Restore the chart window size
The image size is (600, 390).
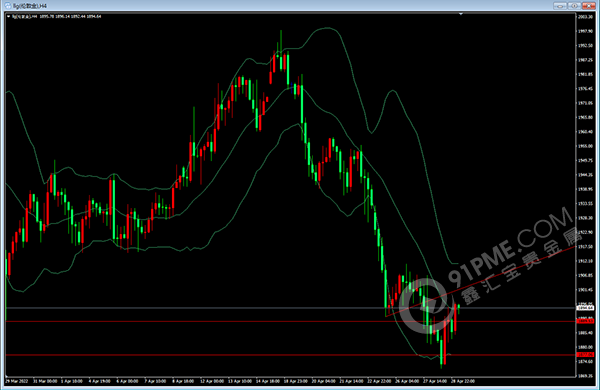pyautogui.click(x=574, y=6)
